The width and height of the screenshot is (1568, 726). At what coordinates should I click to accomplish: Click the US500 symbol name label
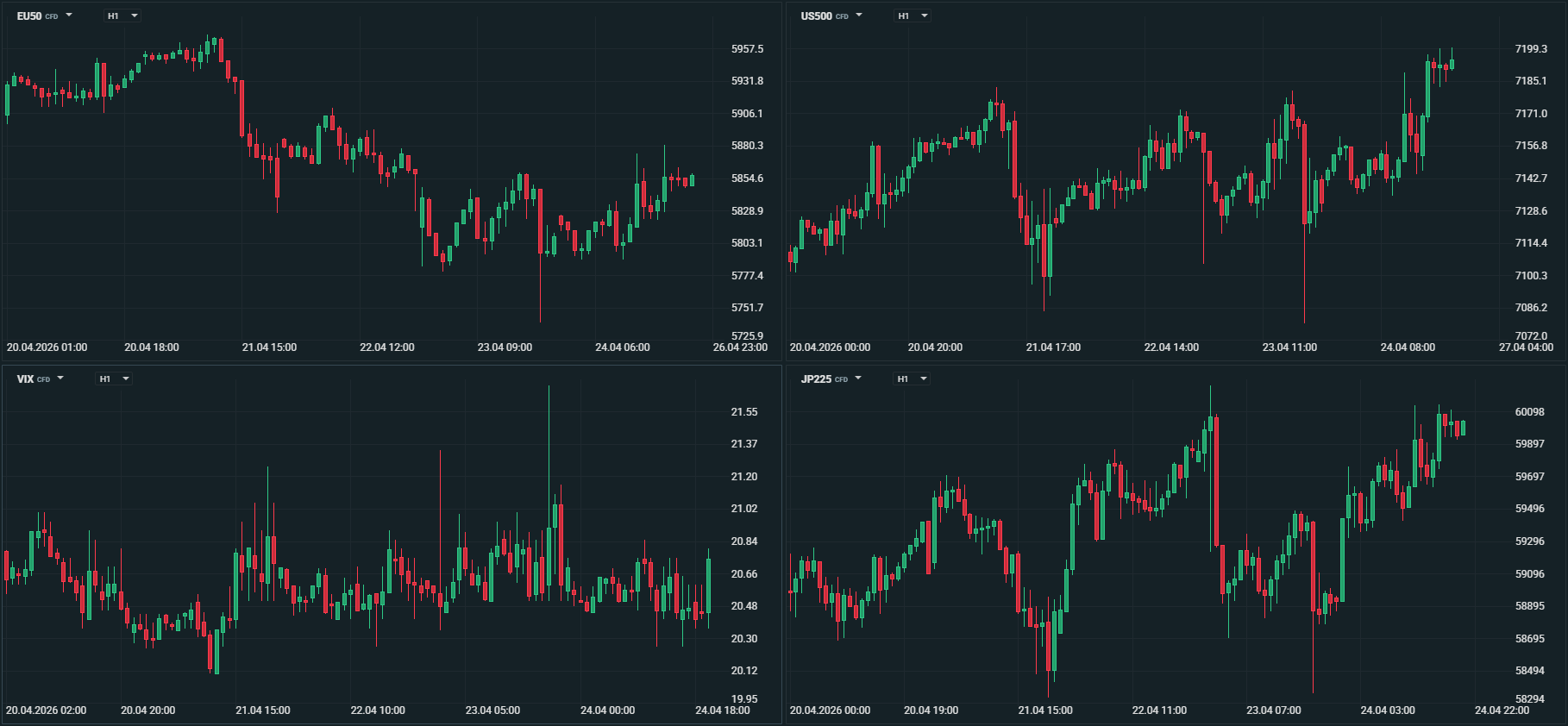816,16
